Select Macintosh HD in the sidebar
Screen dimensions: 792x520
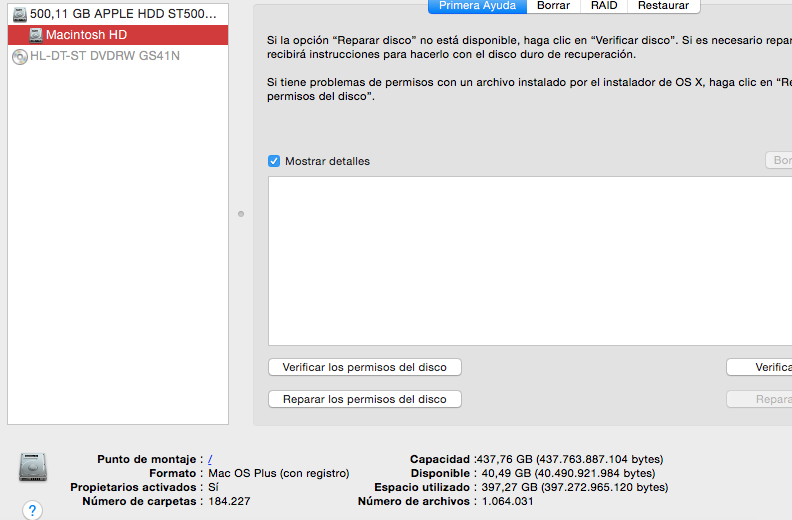(x=118, y=35)
